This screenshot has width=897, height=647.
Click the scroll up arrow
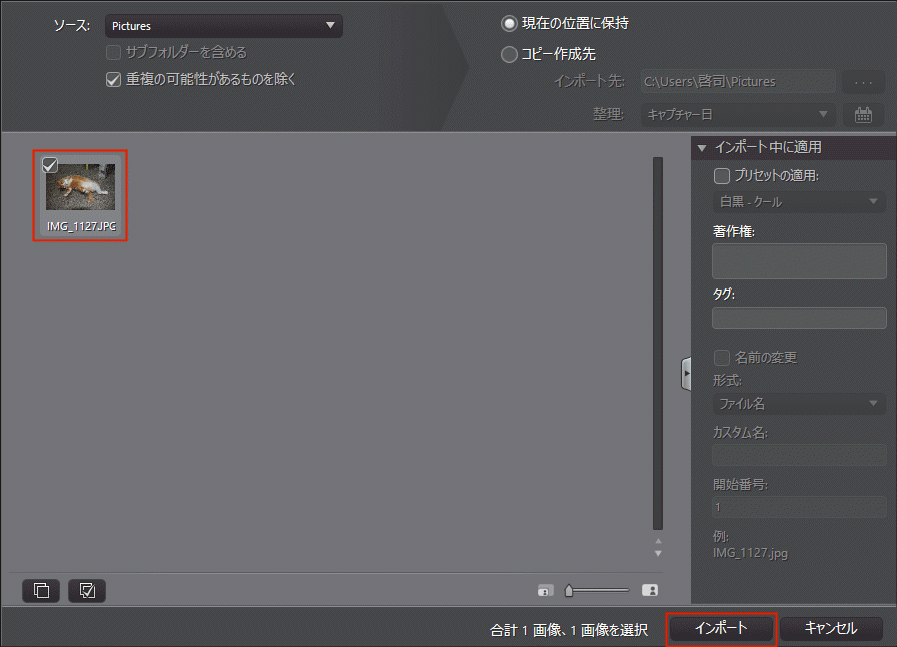pyautogui.click(x=658, y=541)
